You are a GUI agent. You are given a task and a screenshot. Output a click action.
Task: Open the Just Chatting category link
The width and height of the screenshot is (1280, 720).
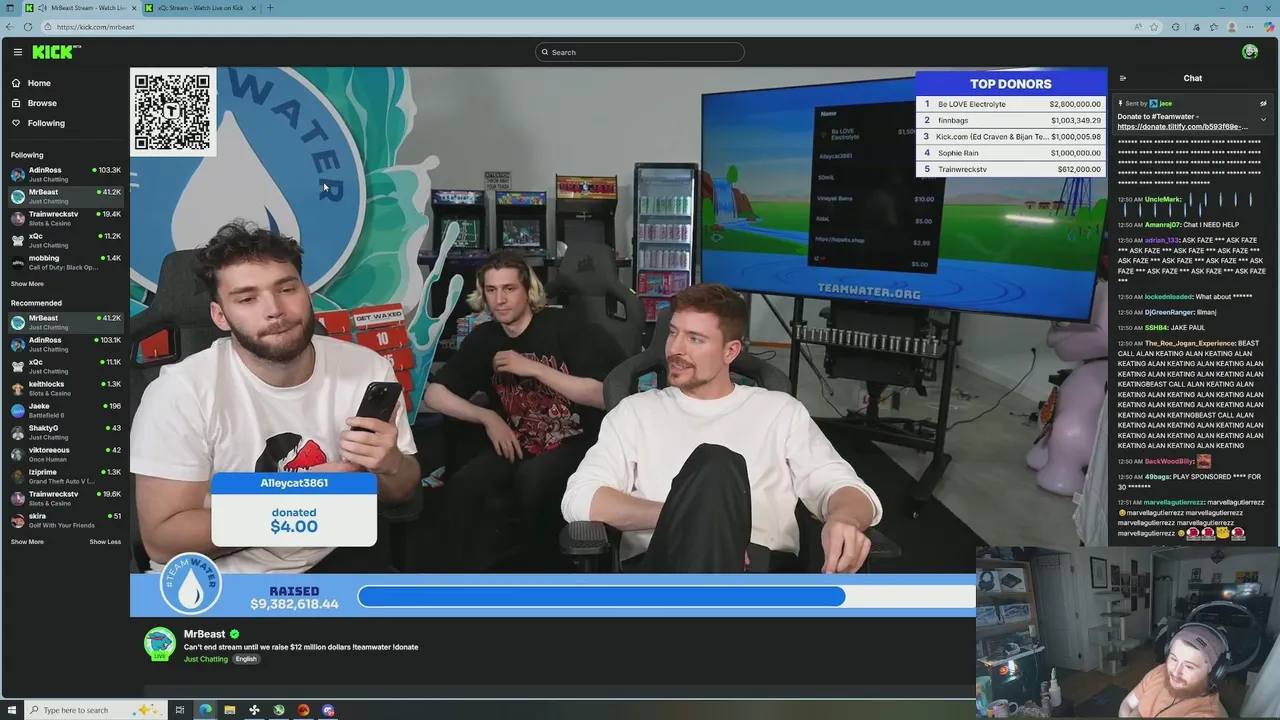point(206,659)
